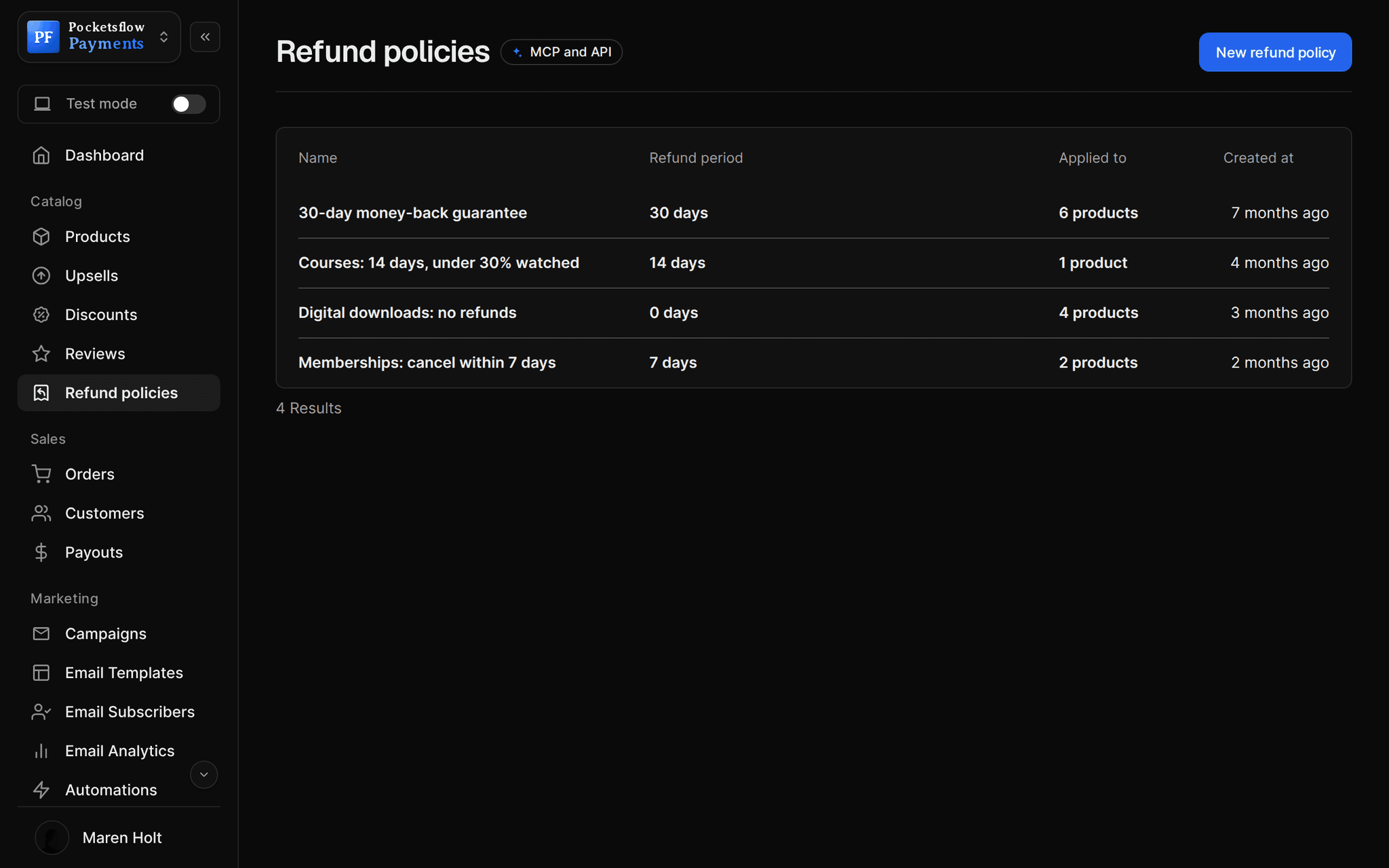Click the Campaigns envelope icon
1389x868 pixels.
[x=41, y=633]
